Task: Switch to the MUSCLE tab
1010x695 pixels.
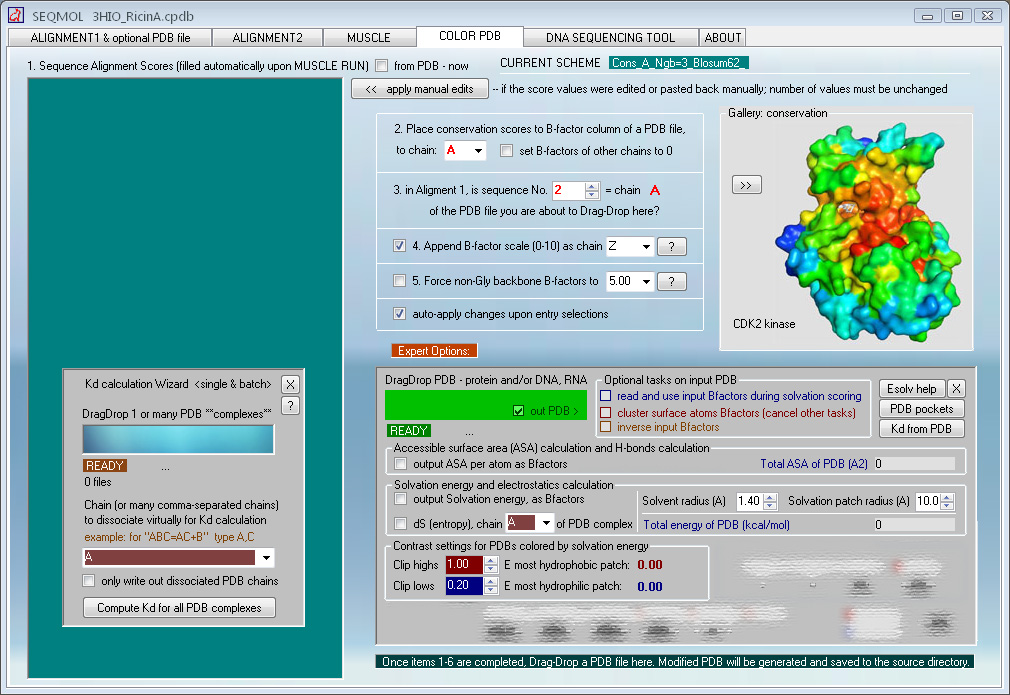Action: pyautogui.click(x=368, y=37)
